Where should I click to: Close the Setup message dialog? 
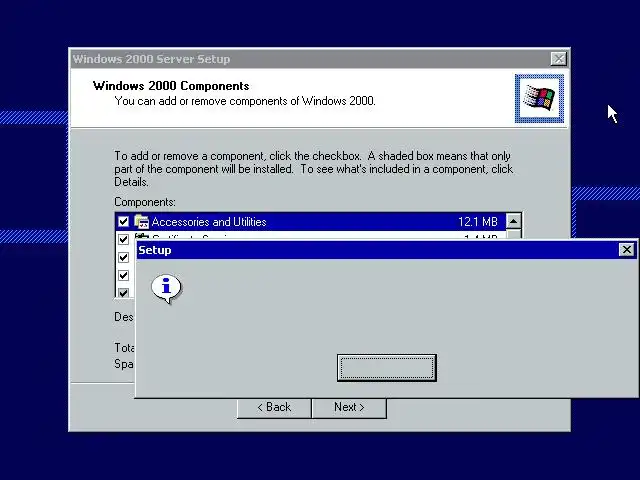627,249
